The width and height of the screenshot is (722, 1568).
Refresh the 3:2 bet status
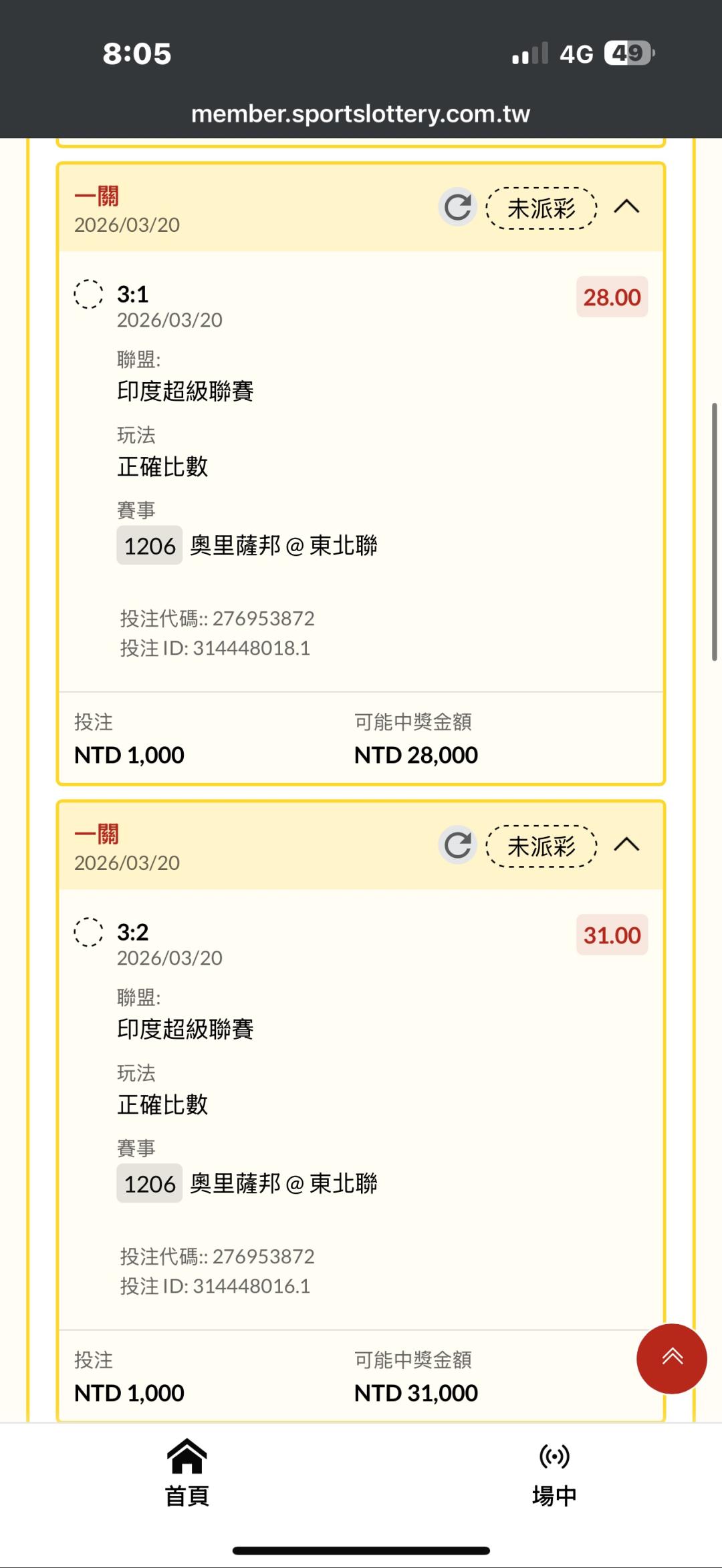(458, 845)
